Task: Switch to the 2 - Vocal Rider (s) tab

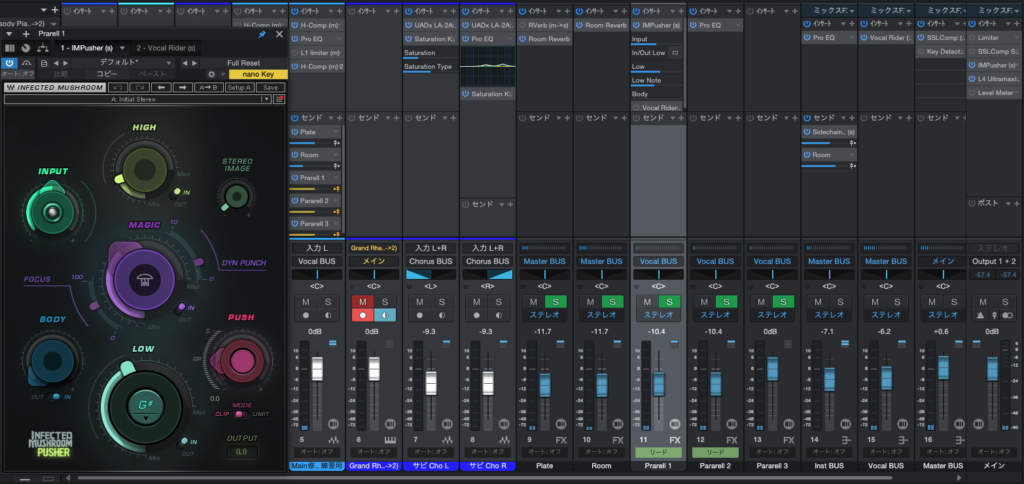Action: pyautogui.click(x=166, y=48)
